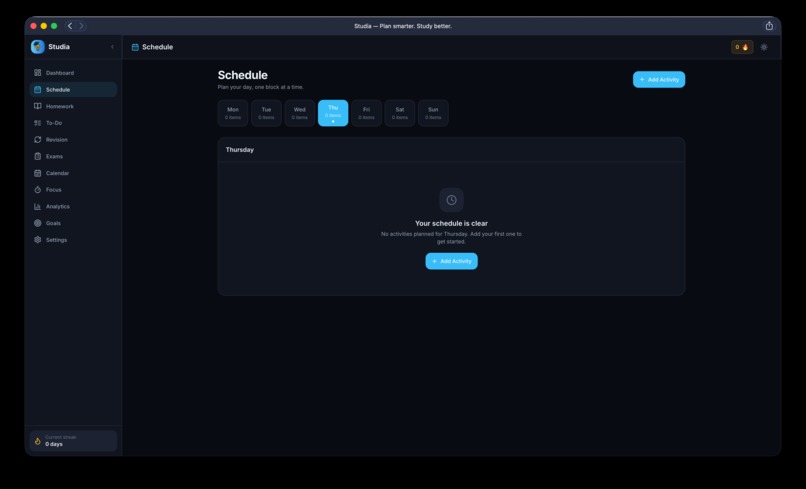Select the Mon day tab

tap(233, 113)
